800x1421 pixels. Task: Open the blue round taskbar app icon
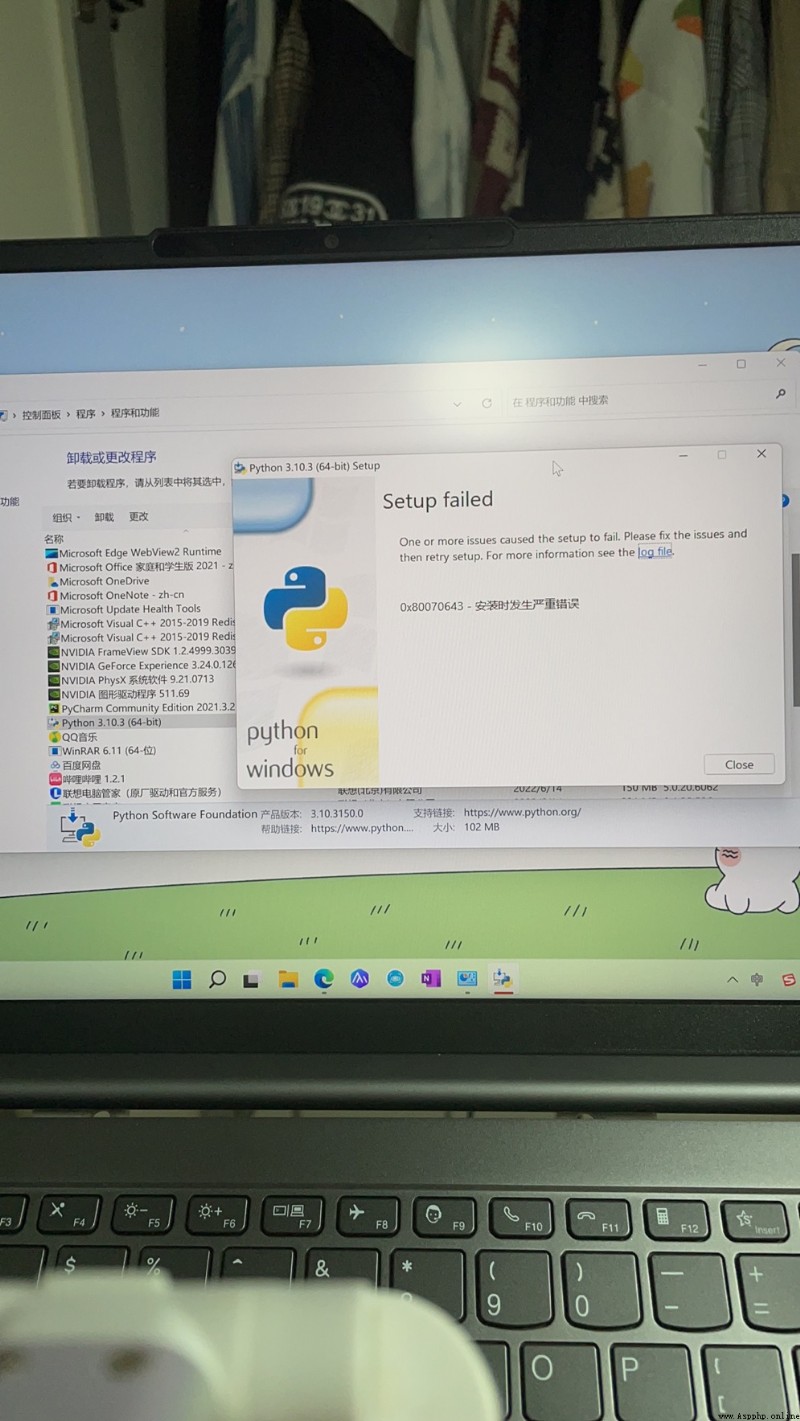click(x=395, y=980)
